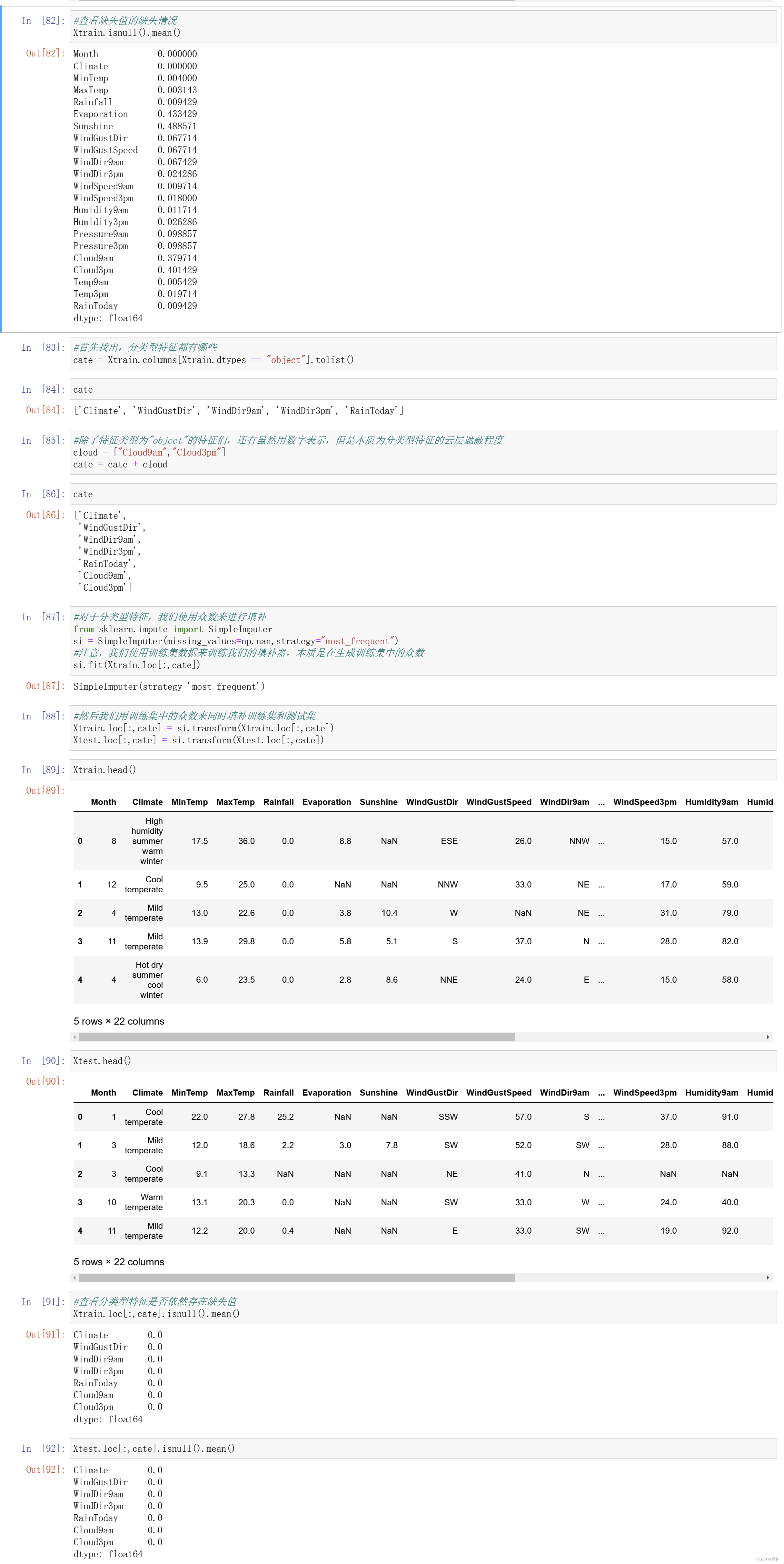Viewport: 784px width, 1564px height.
Task: Click the 10.4 Sunshine value in Xtrain table
Action: (x=389, y=913)
